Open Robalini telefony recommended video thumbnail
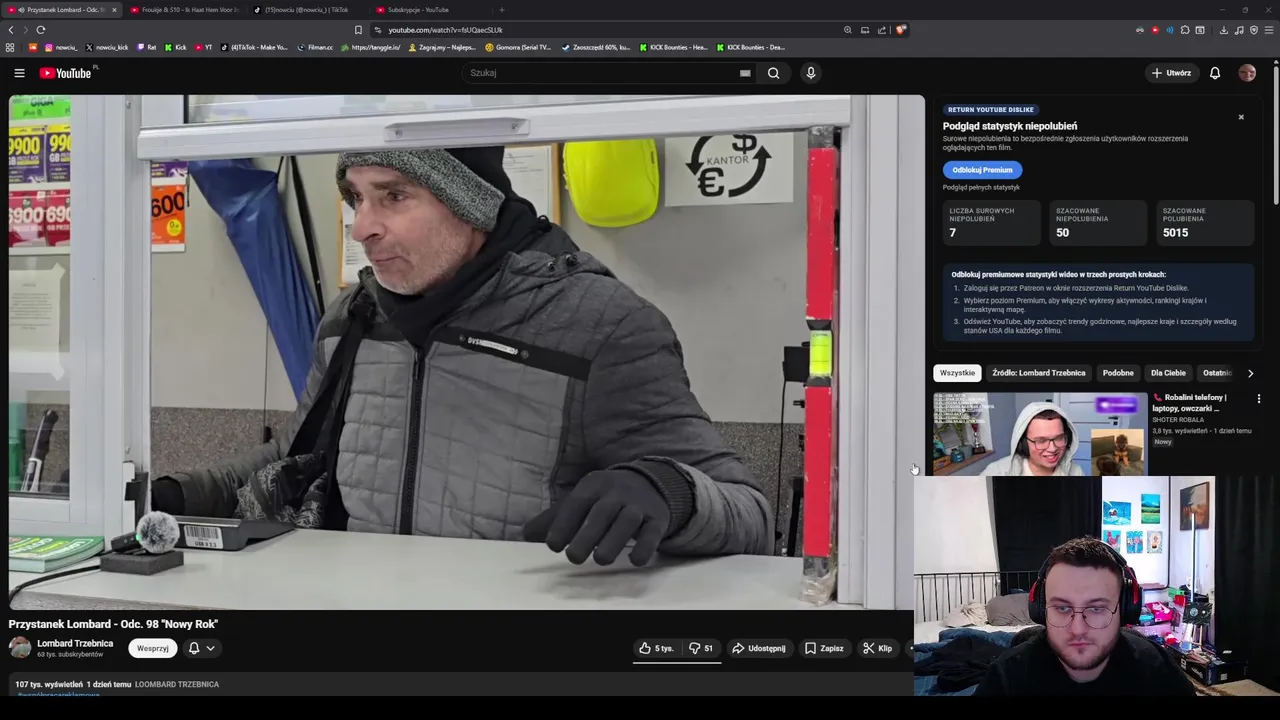Image resolution: width=1280 pixels, height=720 pixels. tap(1040, 434)
